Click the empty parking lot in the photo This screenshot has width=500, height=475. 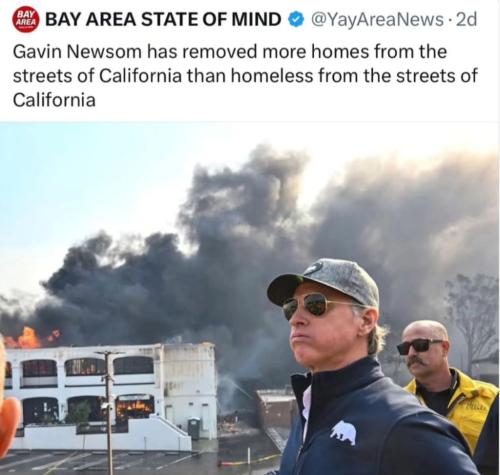(x=133, y=462)
